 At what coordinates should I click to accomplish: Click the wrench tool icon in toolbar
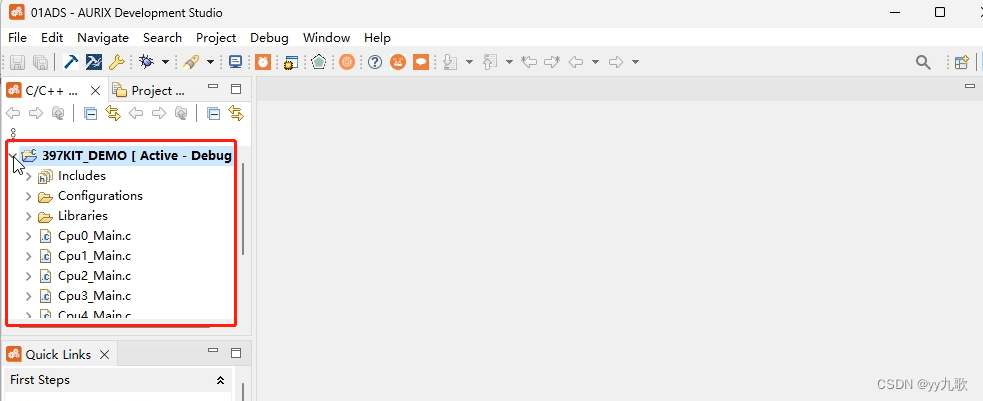116,62
